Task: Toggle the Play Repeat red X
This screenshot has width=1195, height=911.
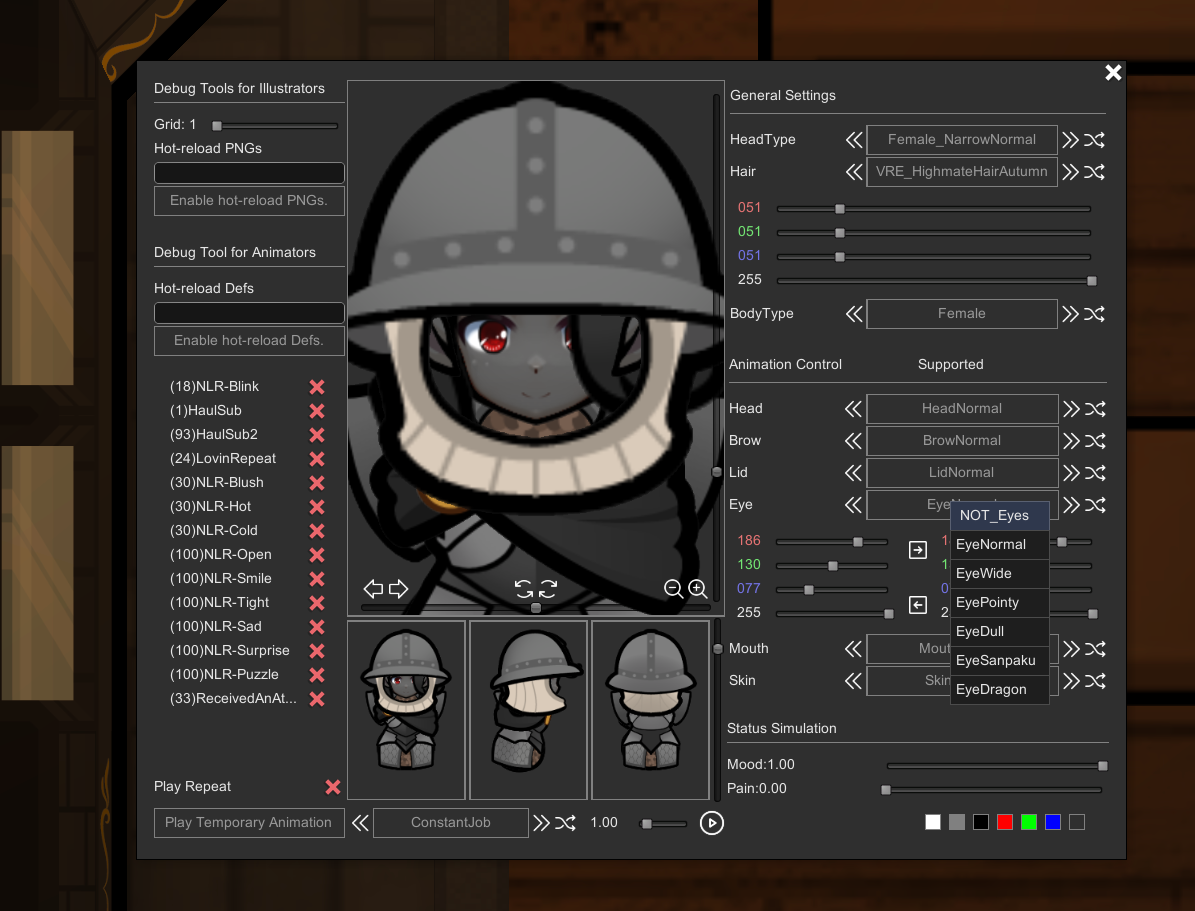Action: click(333, 787)
